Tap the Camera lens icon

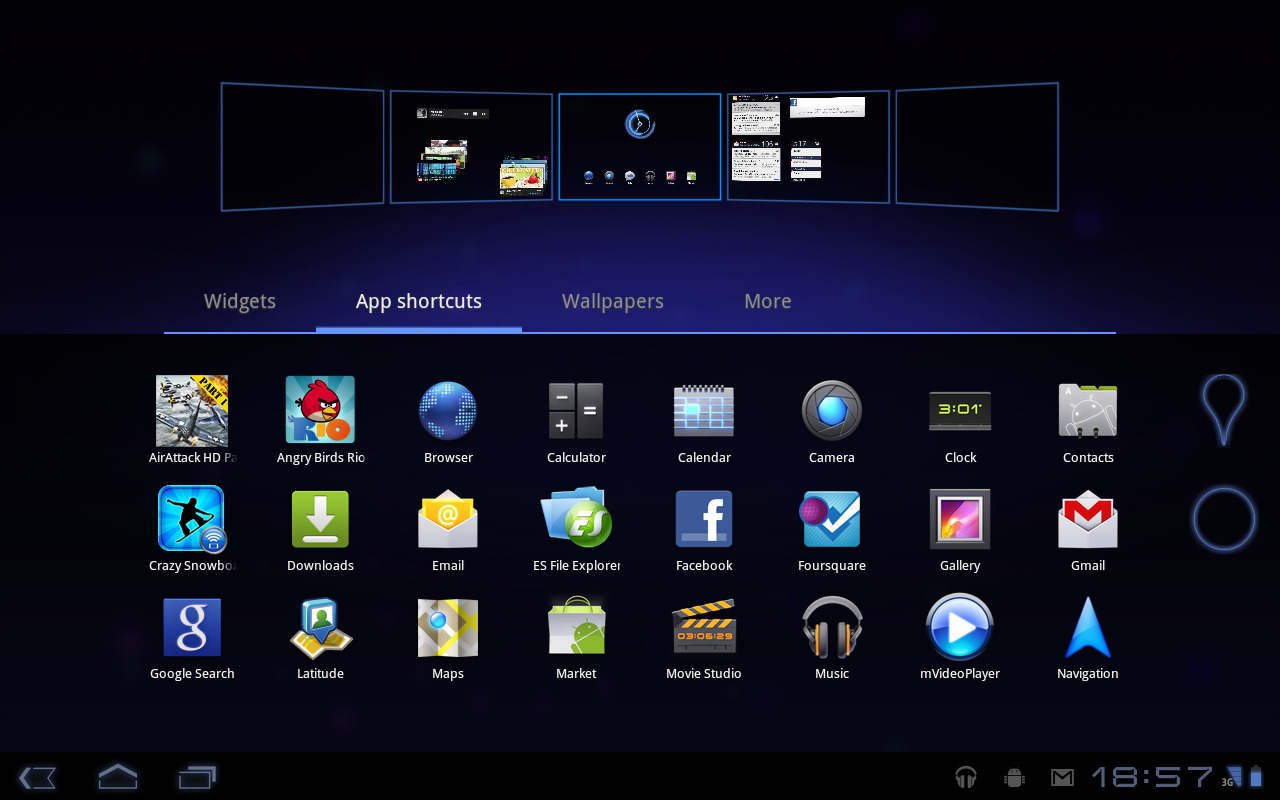832,410
